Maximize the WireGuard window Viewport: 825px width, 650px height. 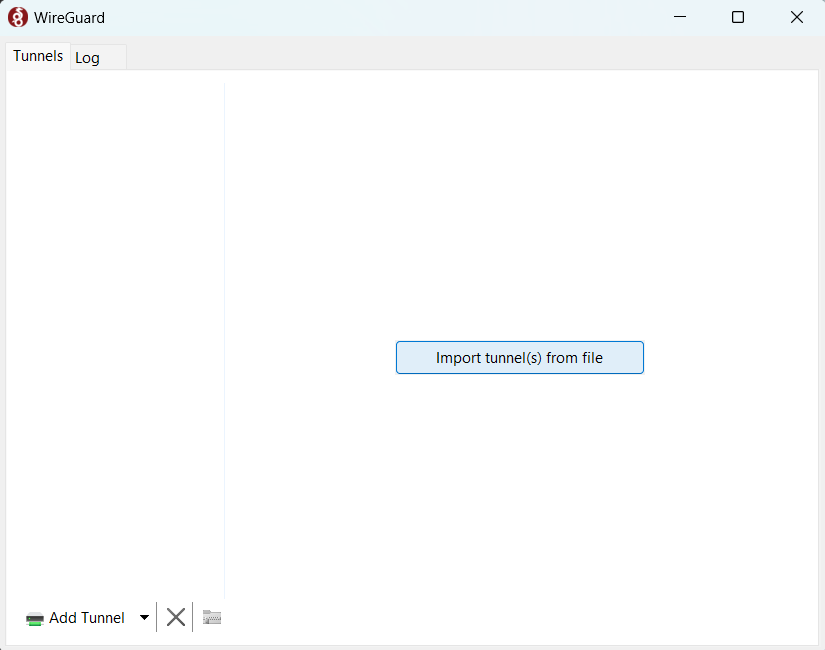(x=738, y=17)
